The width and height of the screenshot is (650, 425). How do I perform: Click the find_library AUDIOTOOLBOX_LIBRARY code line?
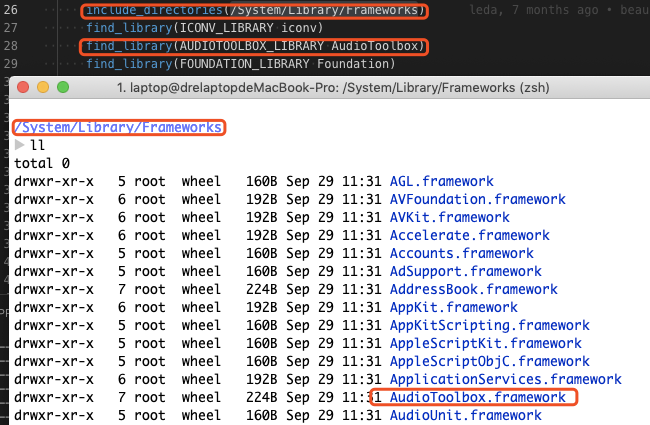click(x=254, y=47)
